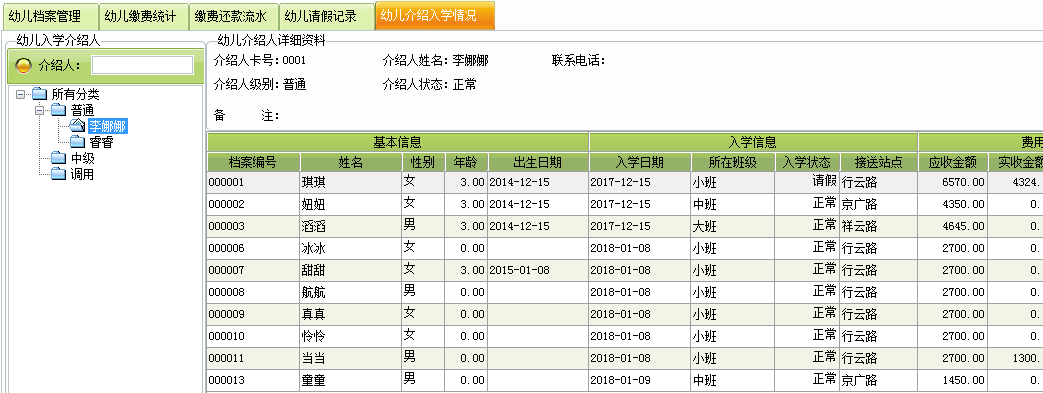
Task: Click the 普通 folder icon
Action: [x=59, y=110]
